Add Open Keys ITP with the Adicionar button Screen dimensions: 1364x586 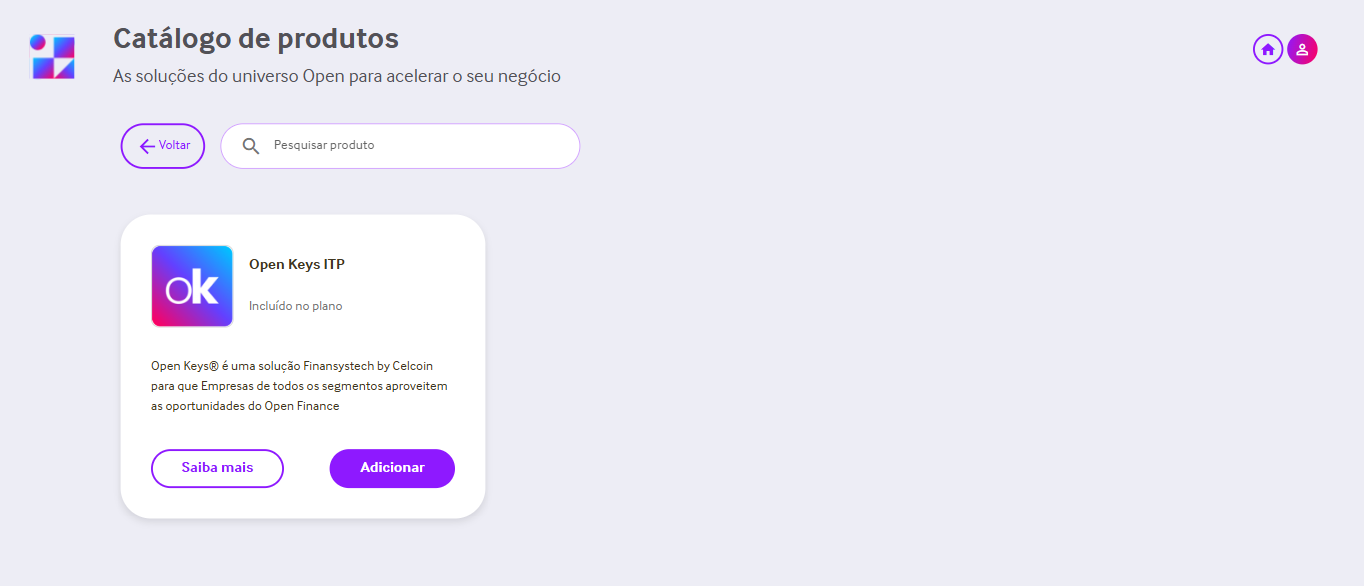(392, 468)
